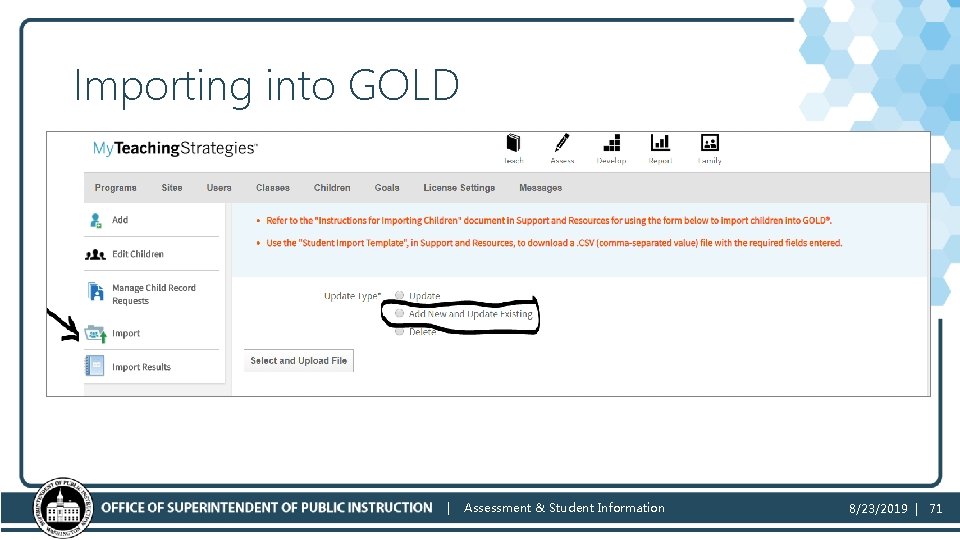
Task: Click Office of Superintendent of Public Instruction text
Action: pyautogui.click(x=267, y=508)
